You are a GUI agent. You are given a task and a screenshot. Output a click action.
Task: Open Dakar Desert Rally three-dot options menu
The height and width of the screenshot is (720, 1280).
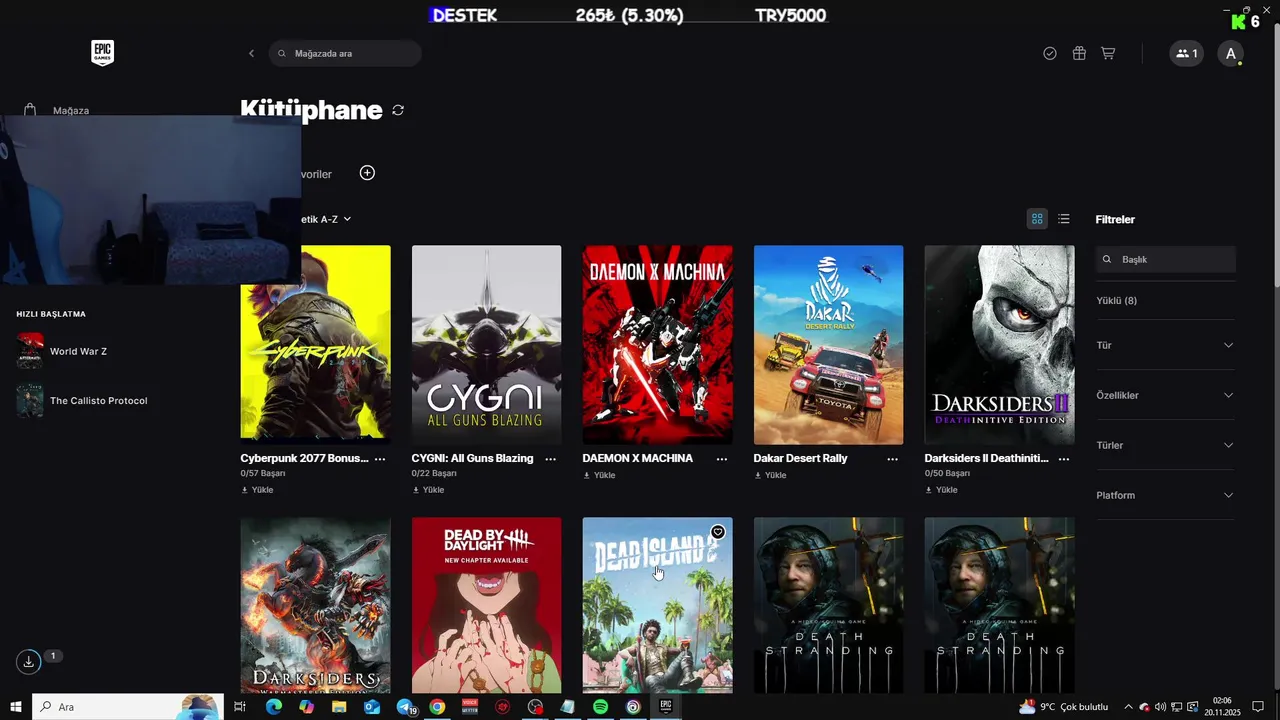[x=892, y=459]
